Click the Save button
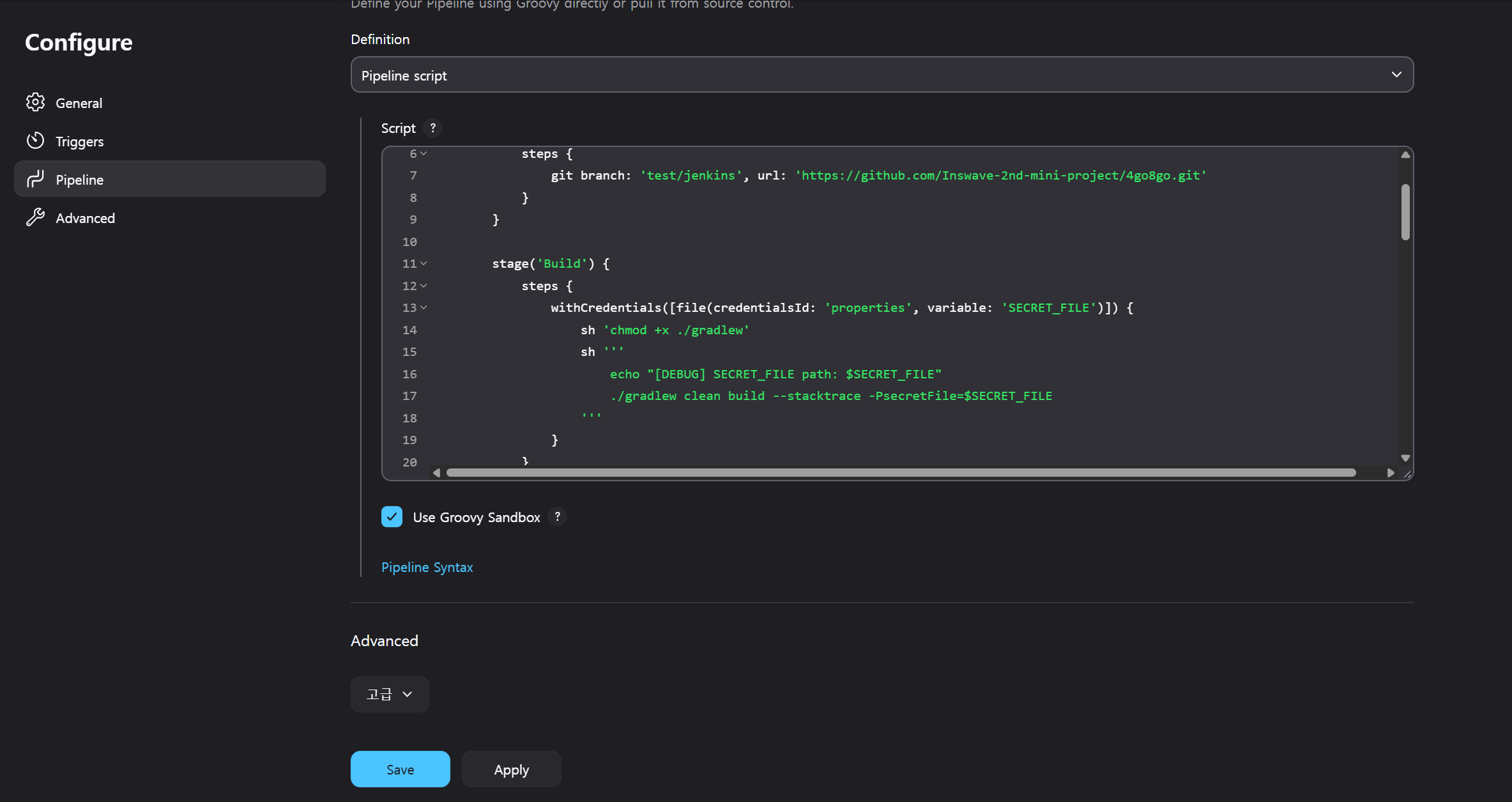This screenshot has width=1512, height=802. click(400, 769)
